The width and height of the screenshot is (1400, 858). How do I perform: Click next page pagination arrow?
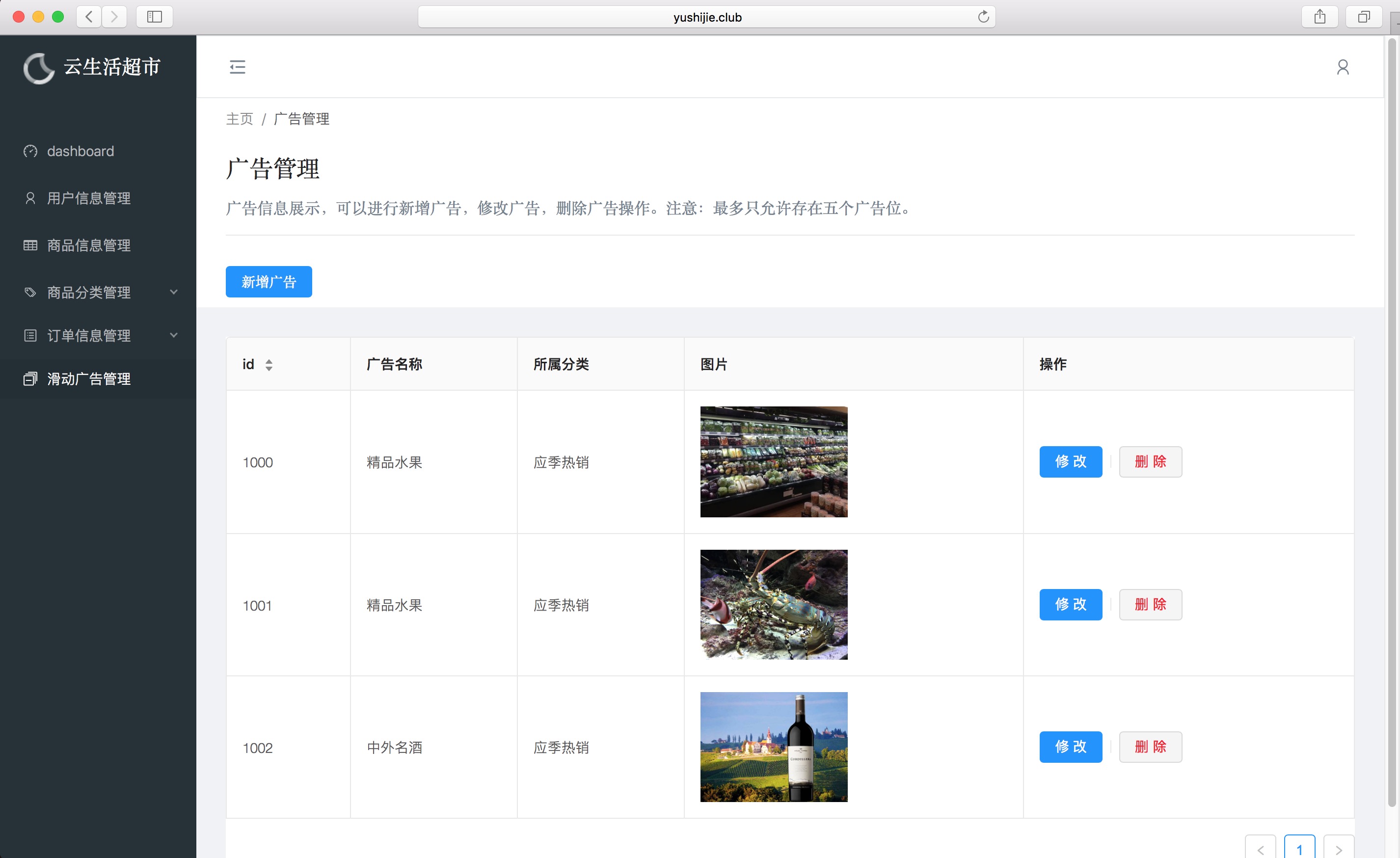tap(1338, 849)
